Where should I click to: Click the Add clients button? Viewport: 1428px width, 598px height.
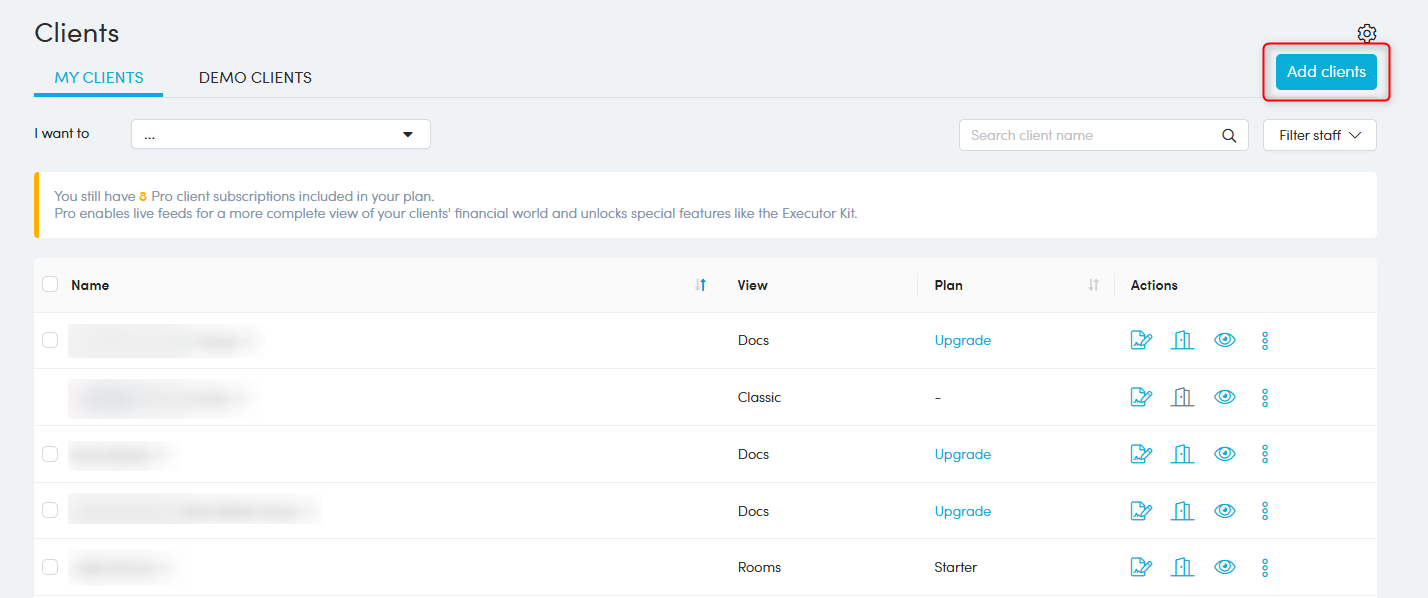pyautogui.click(x=1326, y=72)
